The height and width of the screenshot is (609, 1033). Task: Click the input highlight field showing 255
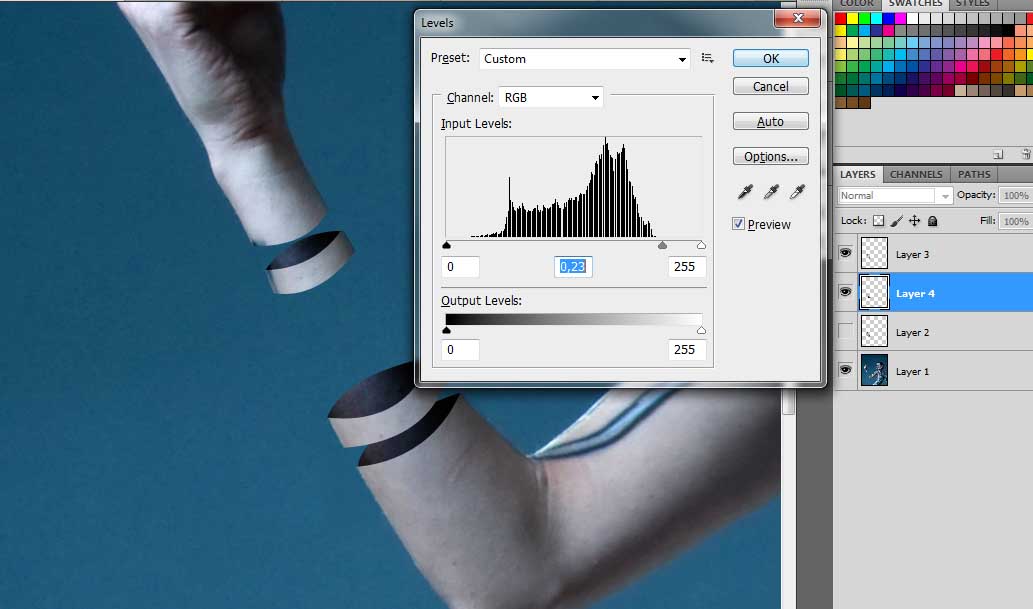[x=687, y=266]
